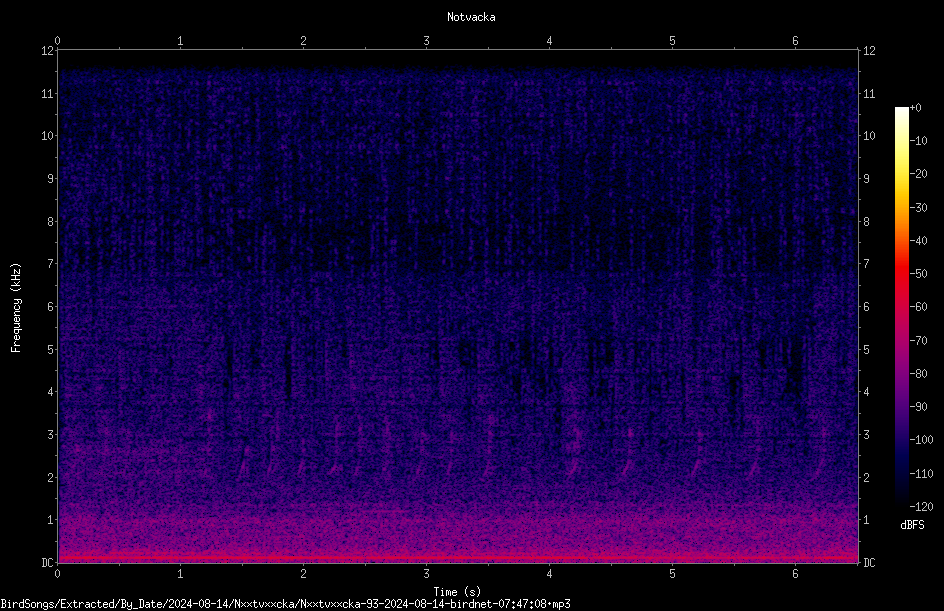The height and width of the screenshot is (611, 944).
Task: Click the -120 label on color scale
Action: [x=921, y=506]
